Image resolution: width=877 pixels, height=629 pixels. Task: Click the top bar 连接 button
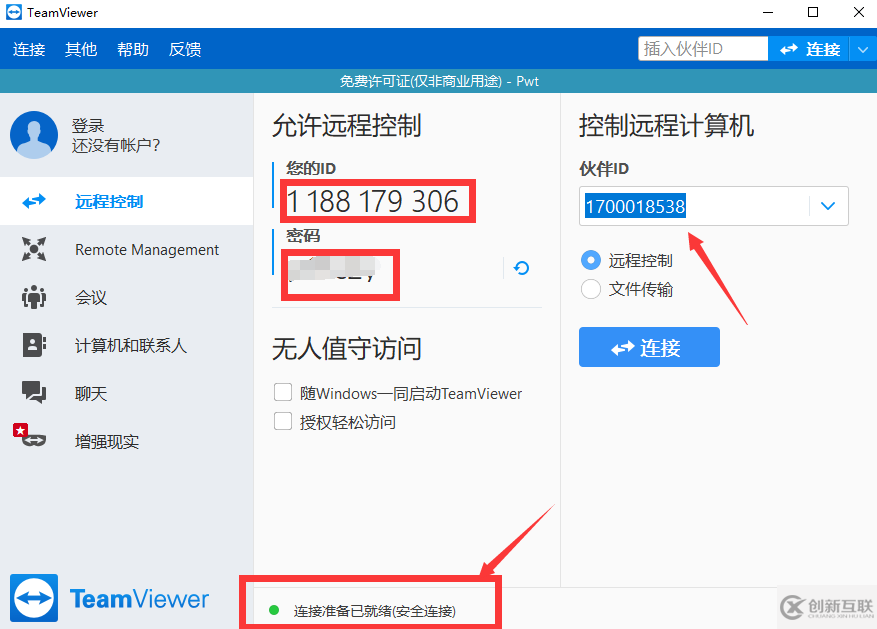point(809,49)
